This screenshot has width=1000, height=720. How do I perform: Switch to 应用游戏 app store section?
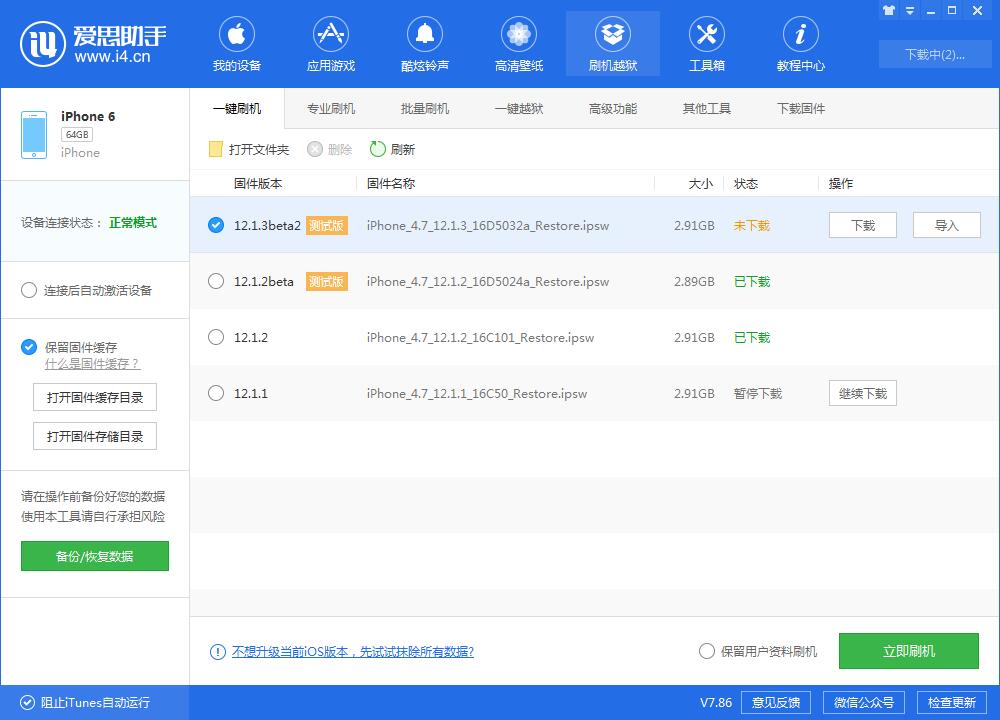point(330,42)
